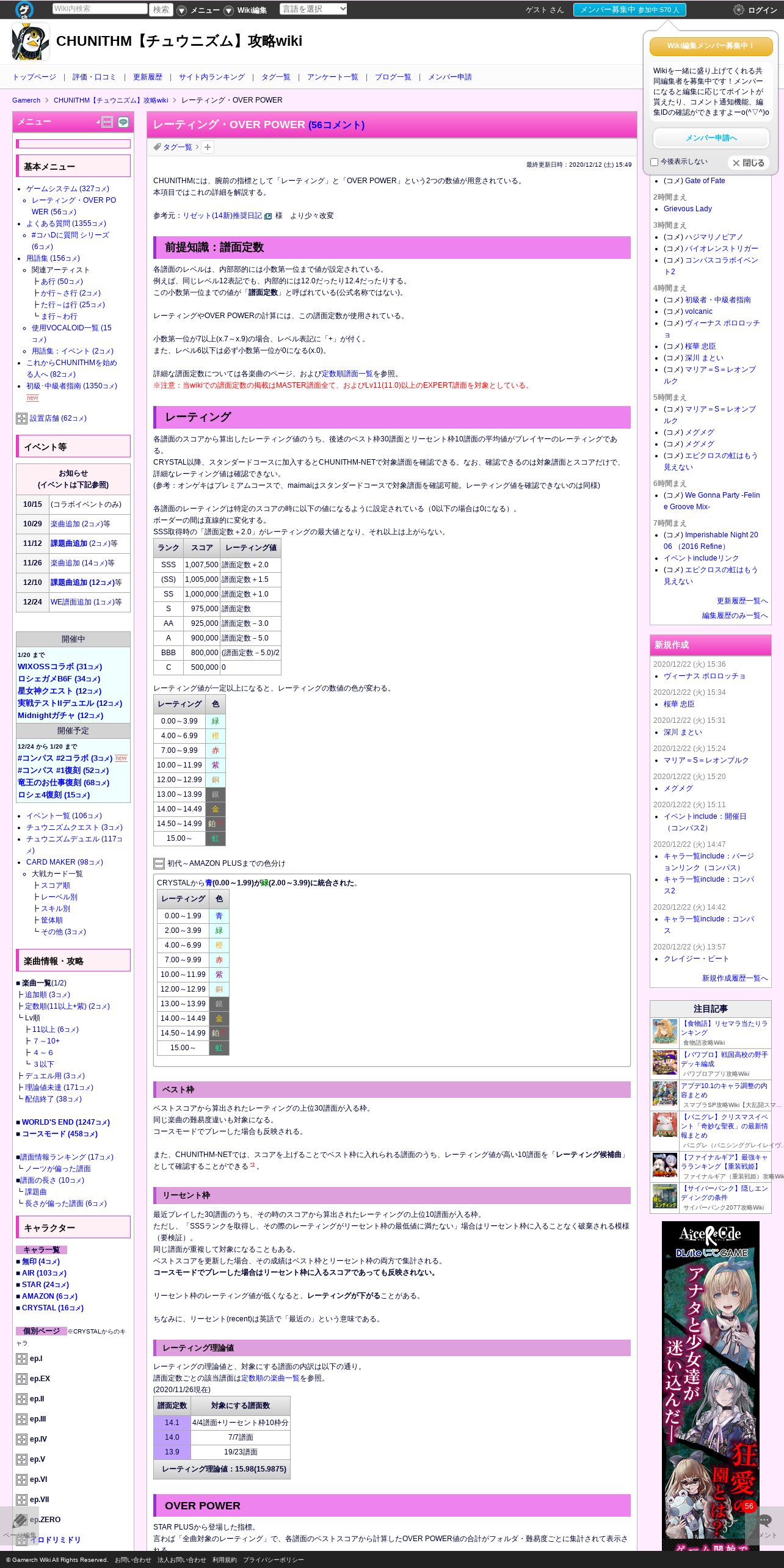Click the Wiki内検索 search field
Screen dimensions: 784x1568
[x=100, y=9]
